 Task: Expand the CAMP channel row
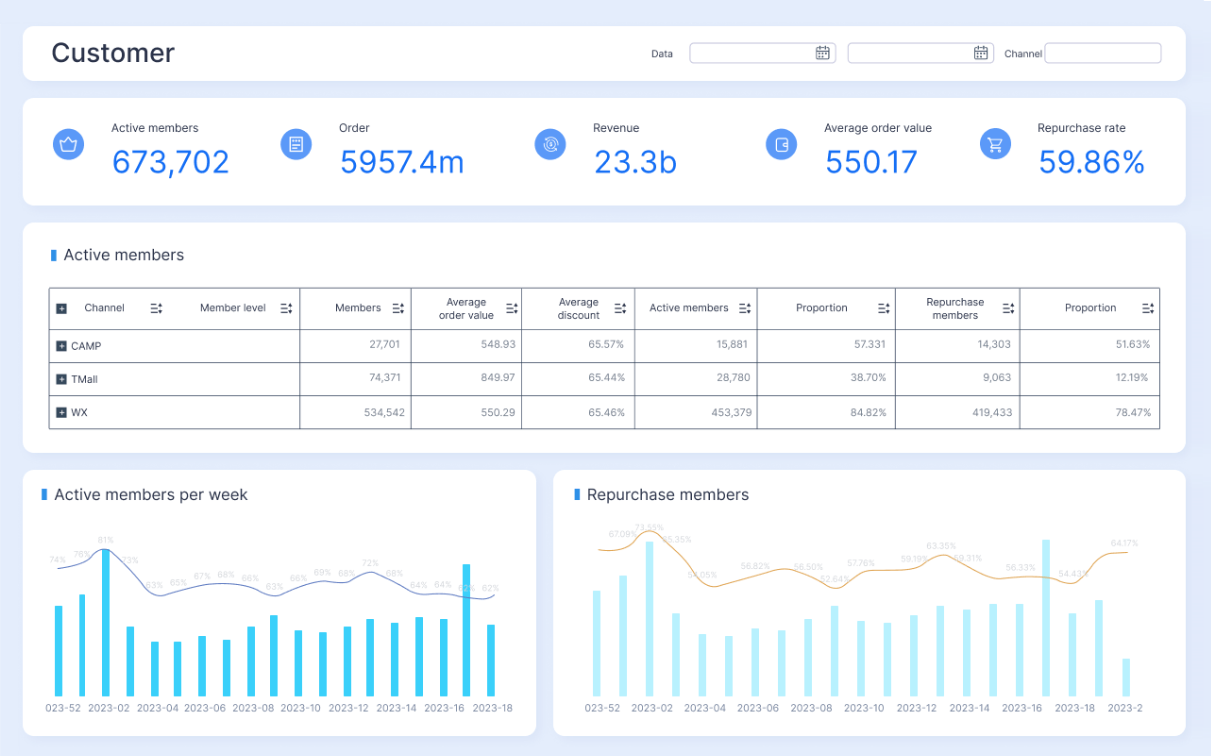(x=61, y=346)
